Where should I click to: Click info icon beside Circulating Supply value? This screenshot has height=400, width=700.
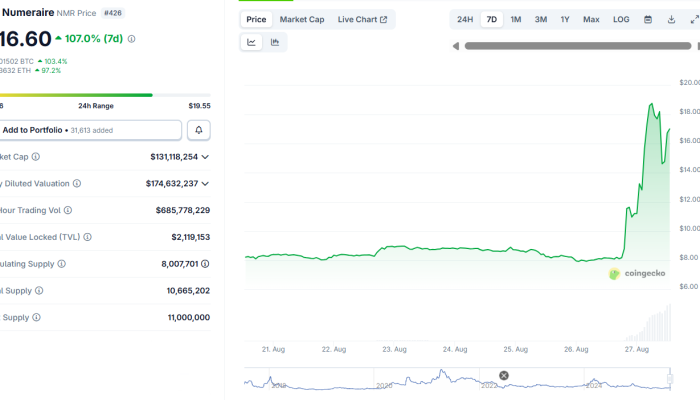(x=62, y=264)
